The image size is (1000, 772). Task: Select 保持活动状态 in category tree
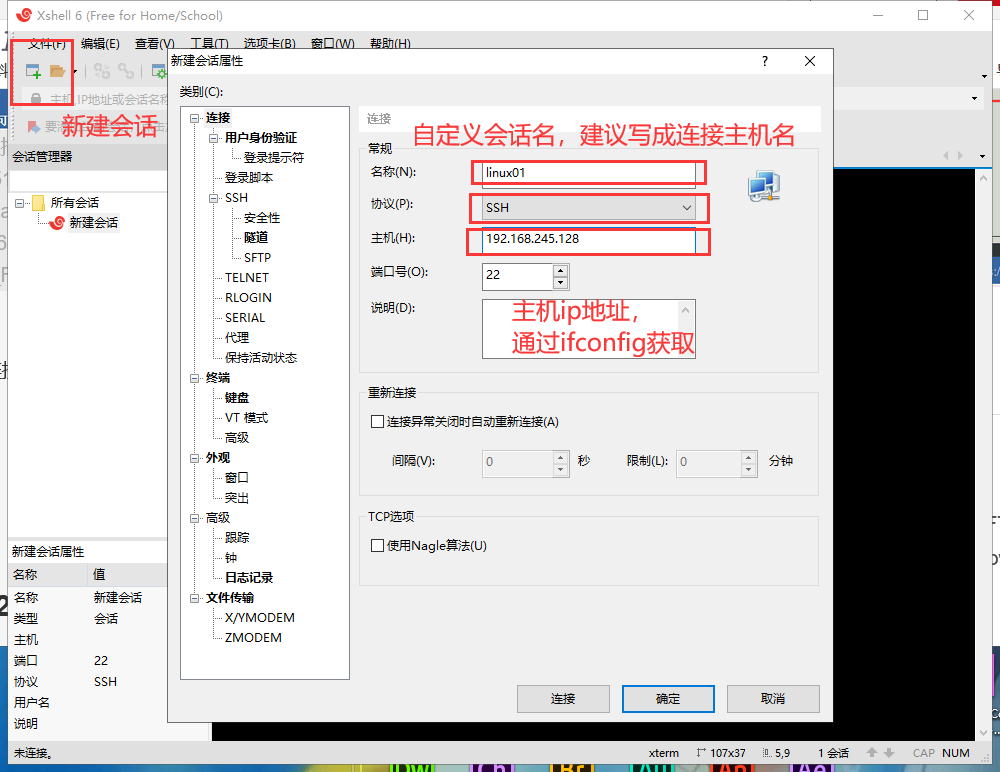tap(261, 358)
